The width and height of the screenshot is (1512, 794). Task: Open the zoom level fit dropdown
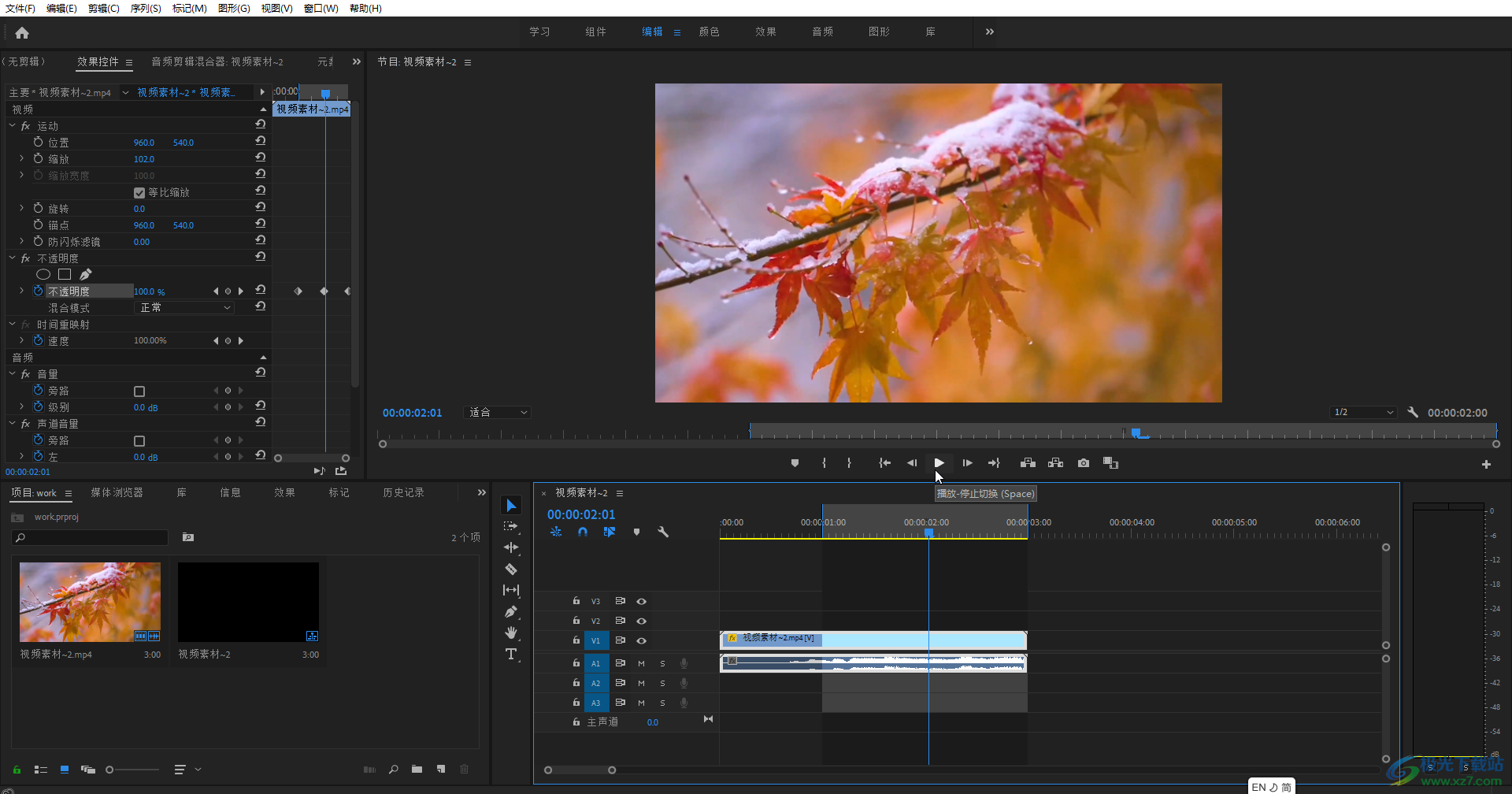pos(498,412)
